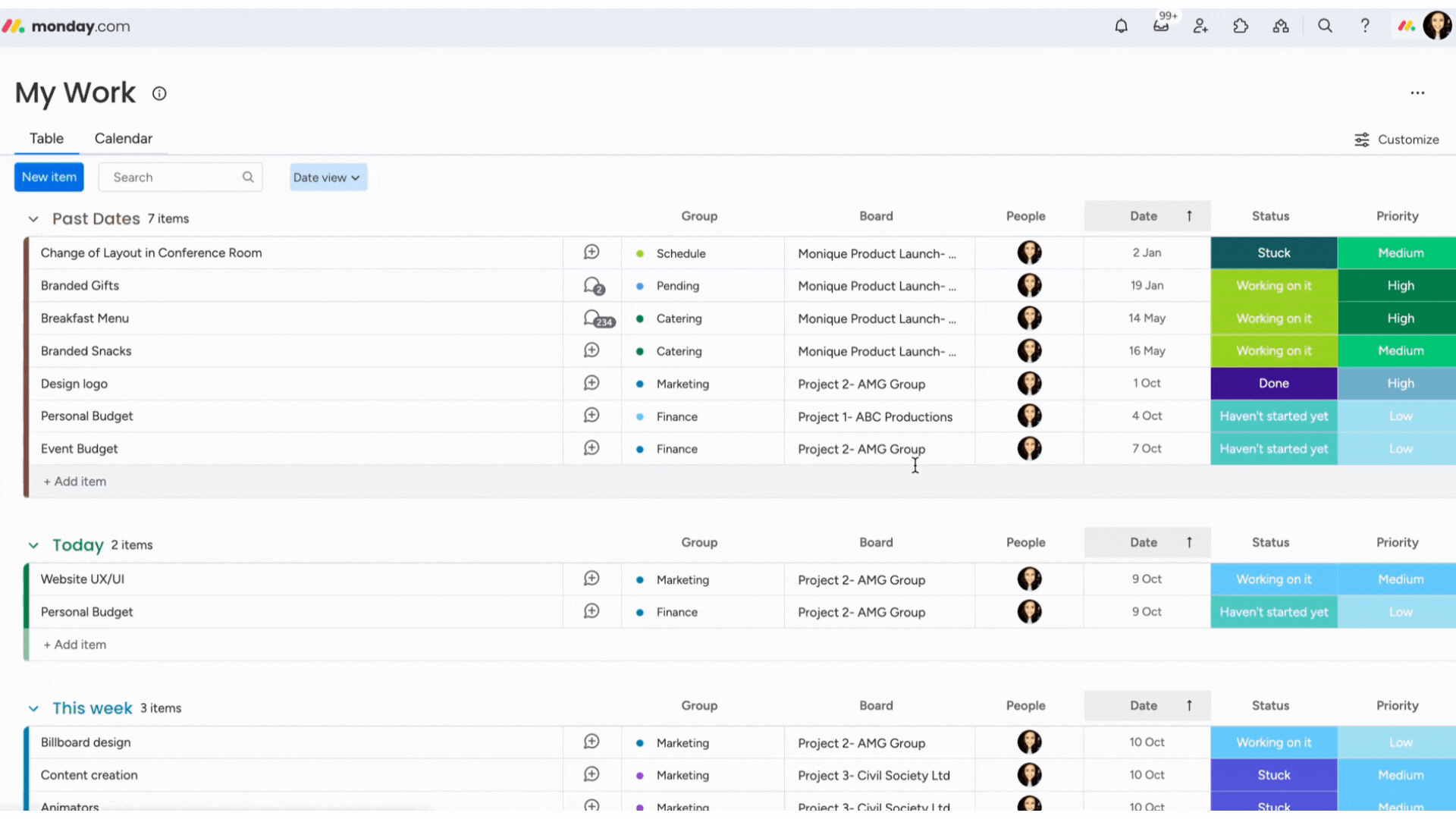Open the conversation bubble on Breakfast Menu

[x=595, y=318]
